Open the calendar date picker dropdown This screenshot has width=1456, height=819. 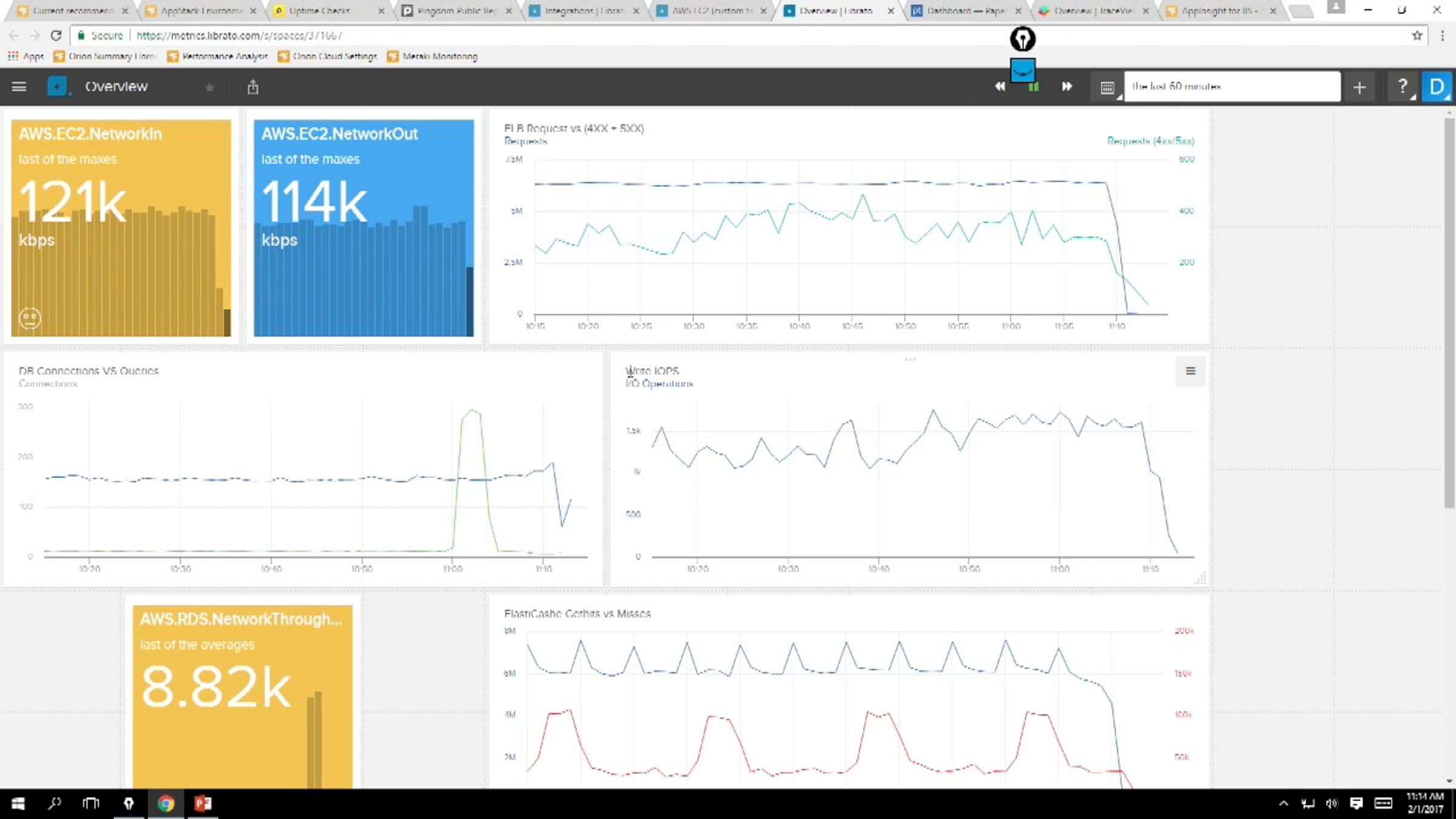click(x=1108, y=87)
